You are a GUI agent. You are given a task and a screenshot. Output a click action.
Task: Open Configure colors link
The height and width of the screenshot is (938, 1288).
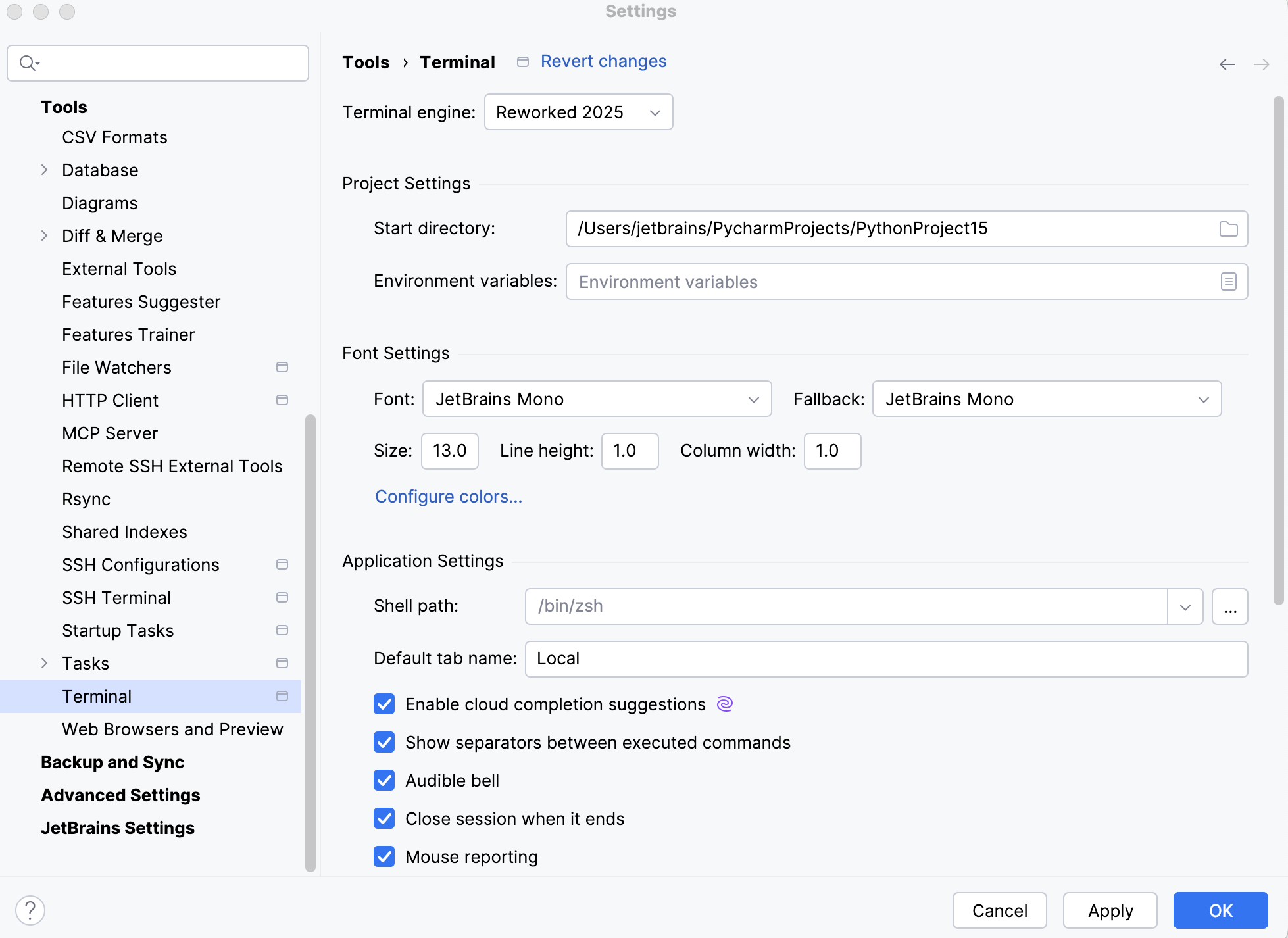click(448, 497)
